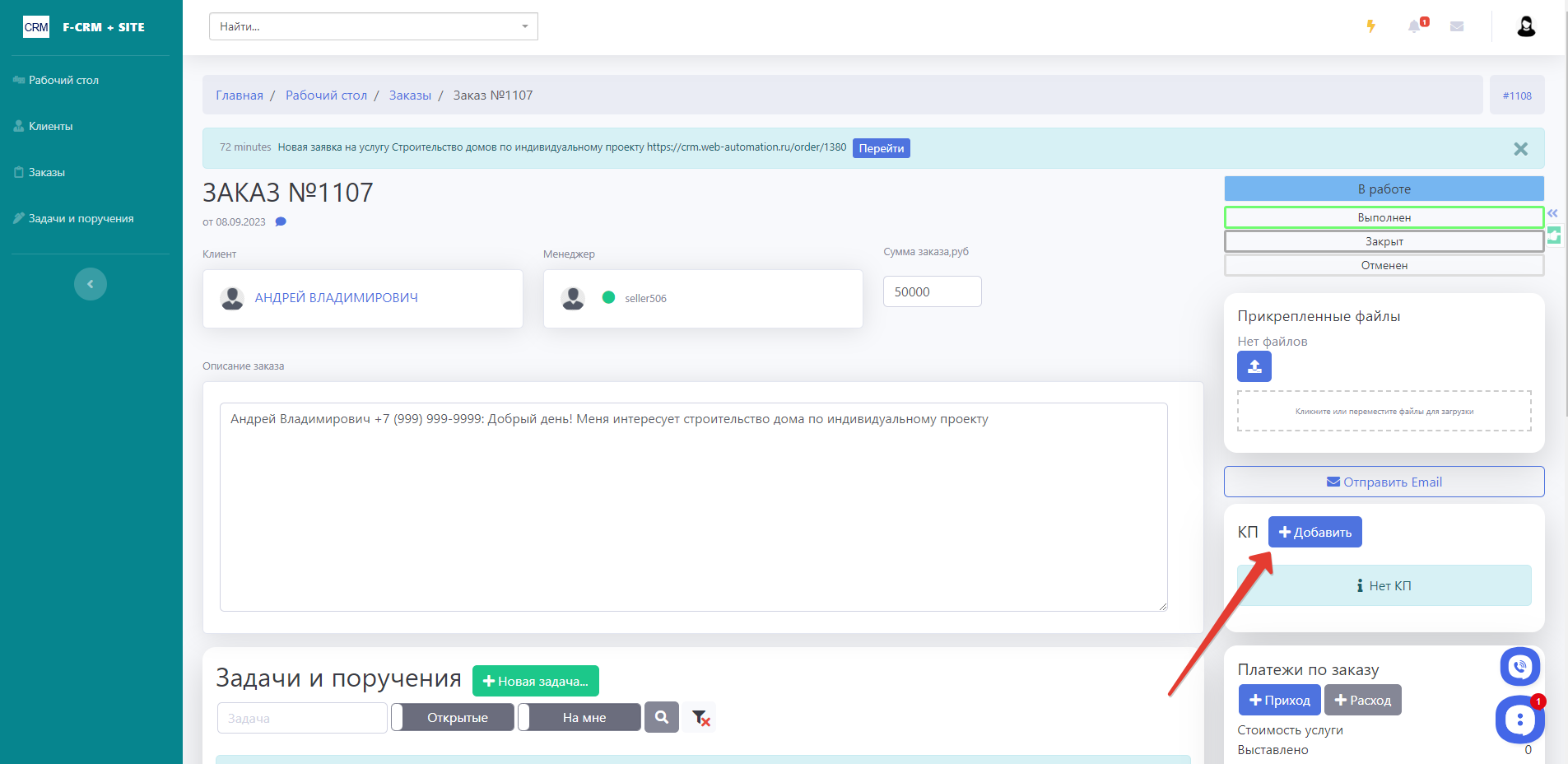Go to Задачи и поручения menu
Image resolution: width=1568 pixels, height=764 pixels.
(81, 218)
